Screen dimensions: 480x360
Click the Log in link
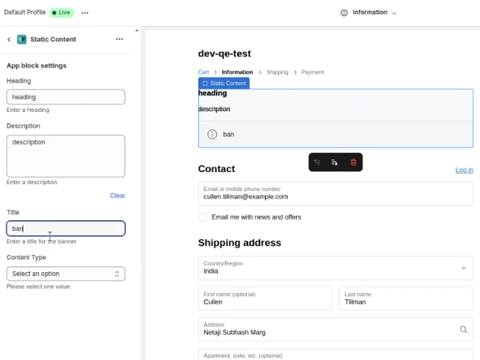pyautogui.click(x=464, y=170)
